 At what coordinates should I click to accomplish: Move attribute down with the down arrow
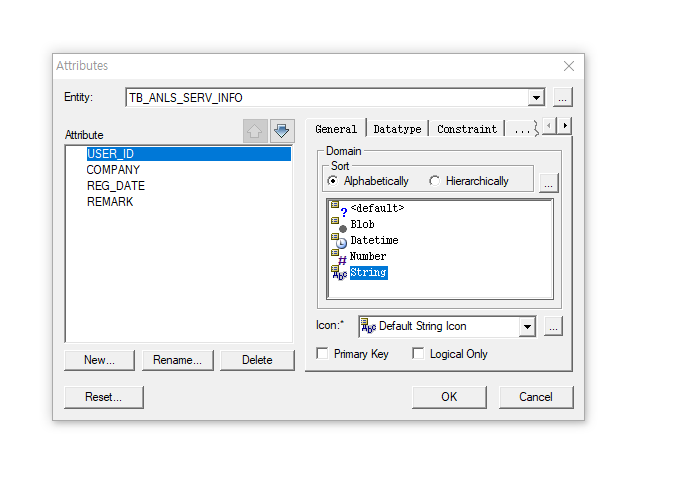click(x=282, y=131)
